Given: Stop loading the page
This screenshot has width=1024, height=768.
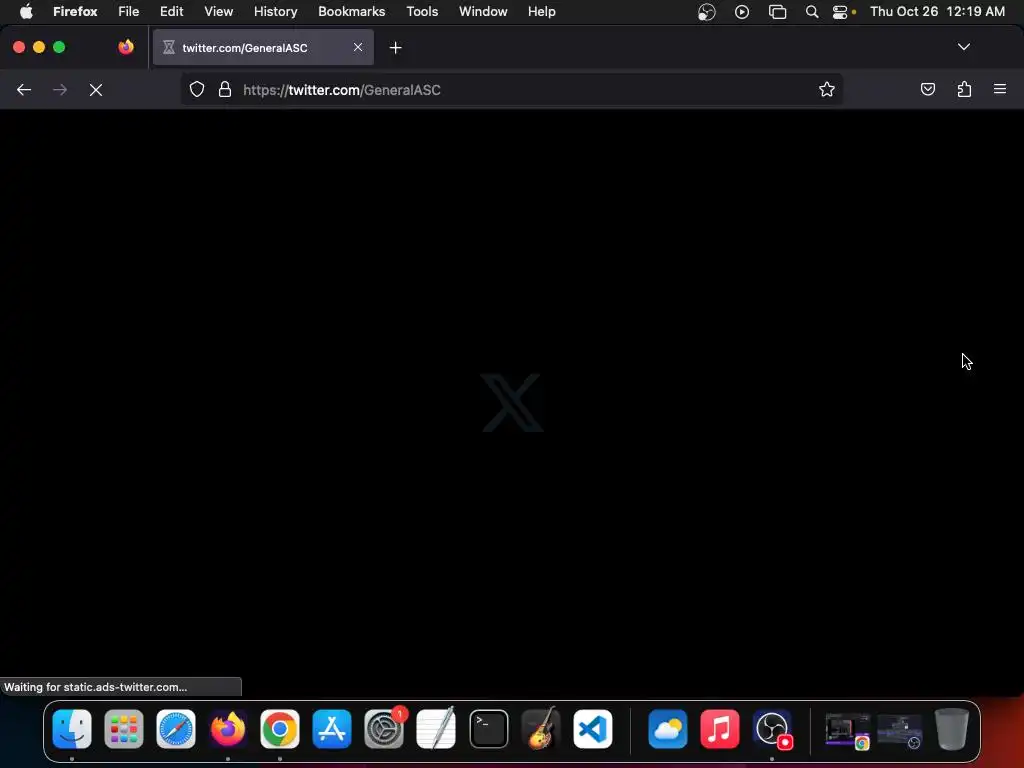Looking at the screenshot, I should tap(96, 89).
